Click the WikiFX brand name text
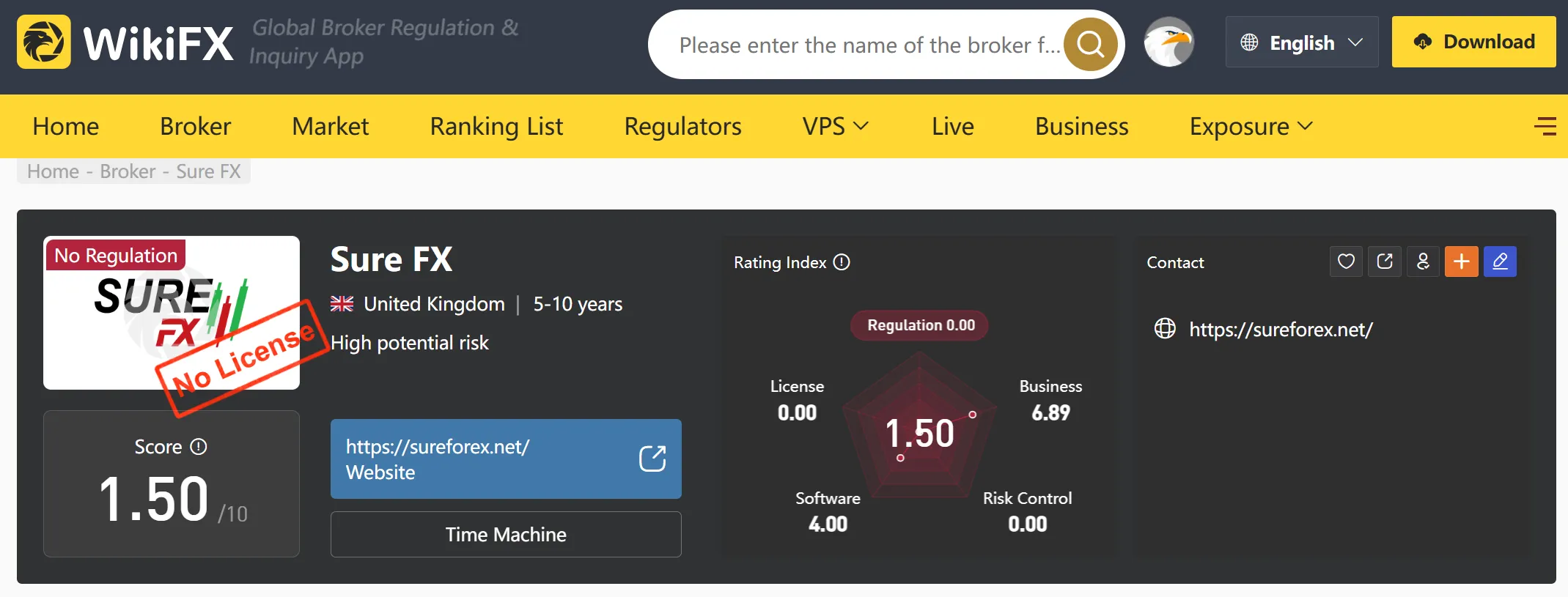The height and width of the screenshot is (597, 1568). [158, 42]
